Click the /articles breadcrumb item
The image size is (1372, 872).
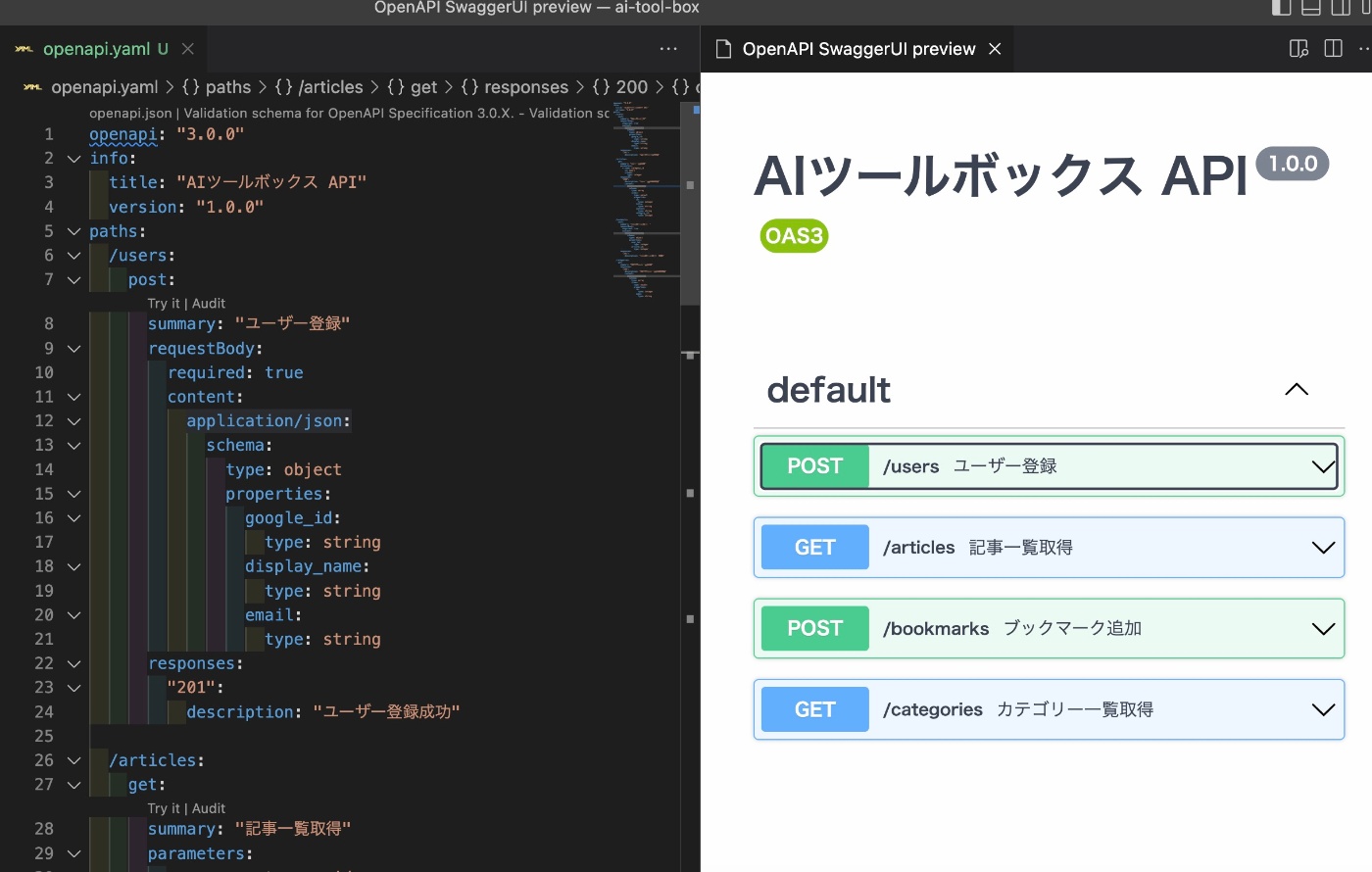point(319,87)
